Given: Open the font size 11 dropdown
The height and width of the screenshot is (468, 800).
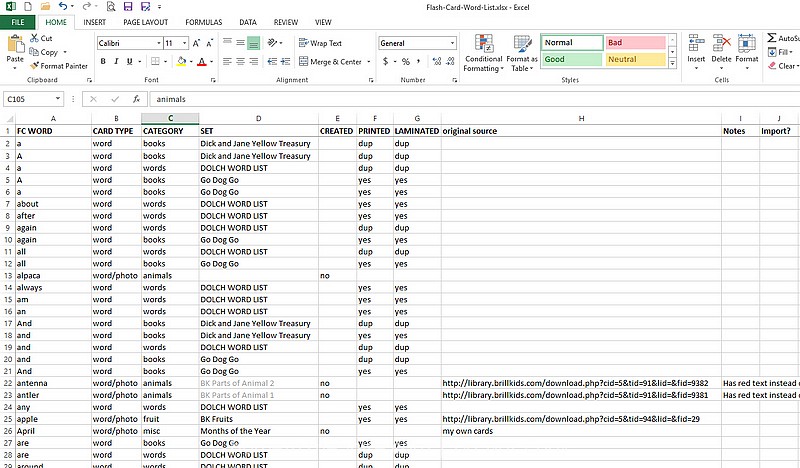Looking at the screenshot, I should [x=185, y=43].
